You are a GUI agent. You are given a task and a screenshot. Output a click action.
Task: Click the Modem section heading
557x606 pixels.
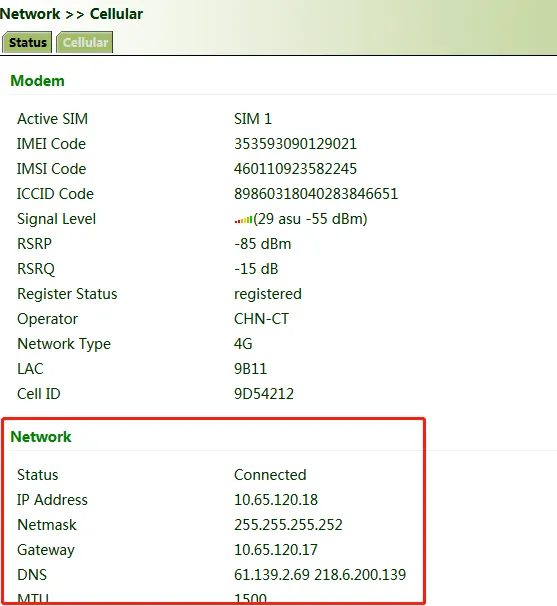(x=37, y=81)
